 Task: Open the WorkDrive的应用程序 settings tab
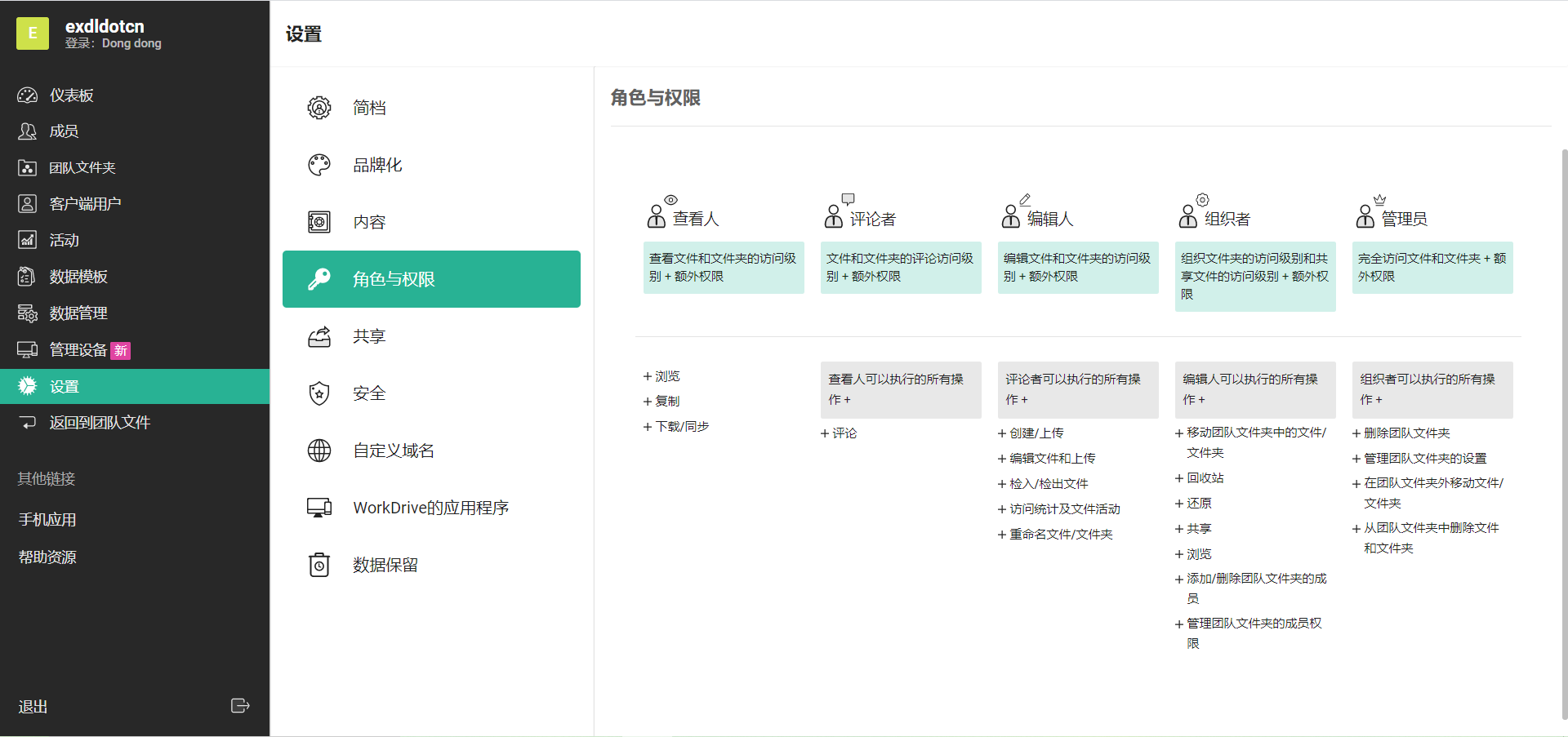[430, 508]
